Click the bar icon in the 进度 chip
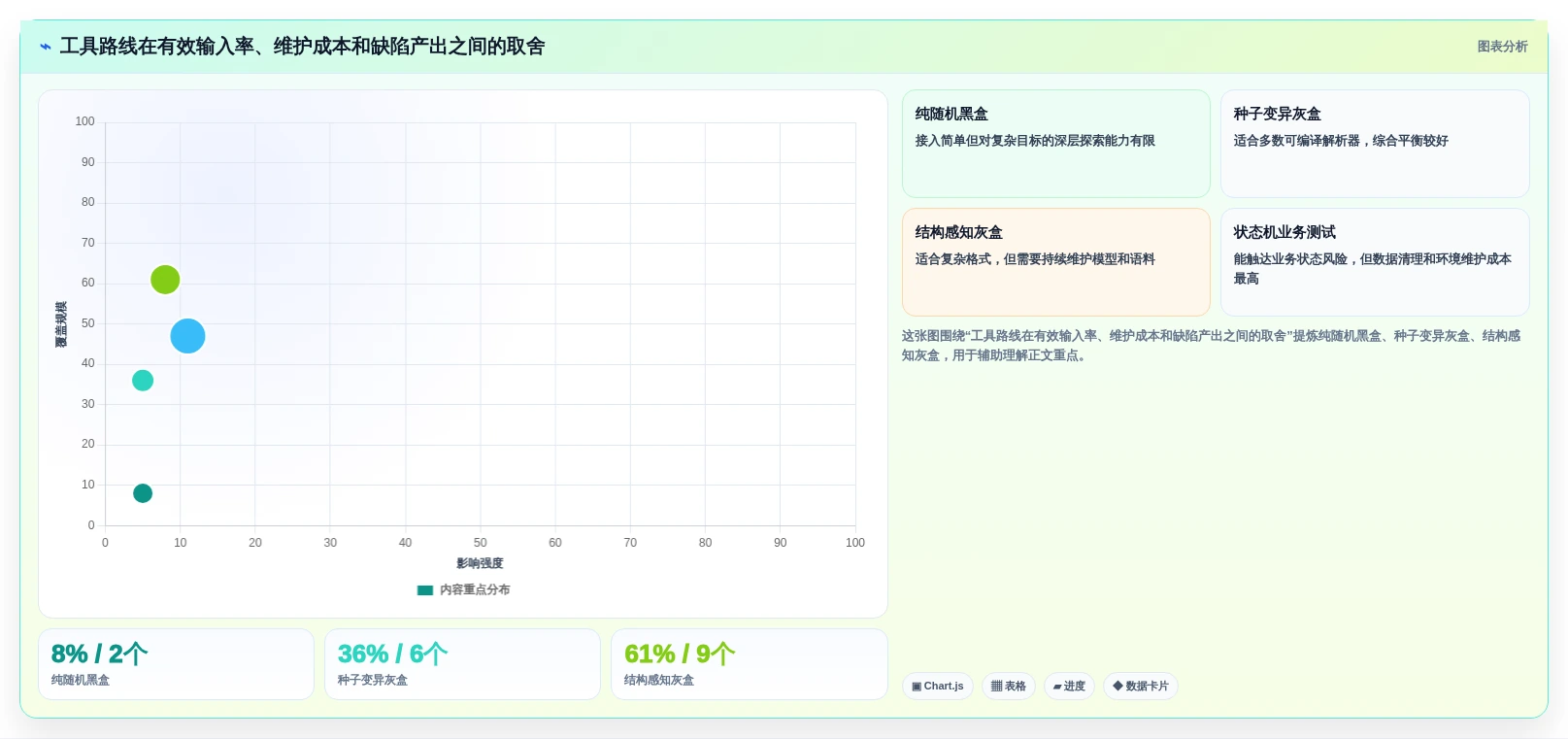This screenshot has width=1568, height=739. tap(1057, 687)
